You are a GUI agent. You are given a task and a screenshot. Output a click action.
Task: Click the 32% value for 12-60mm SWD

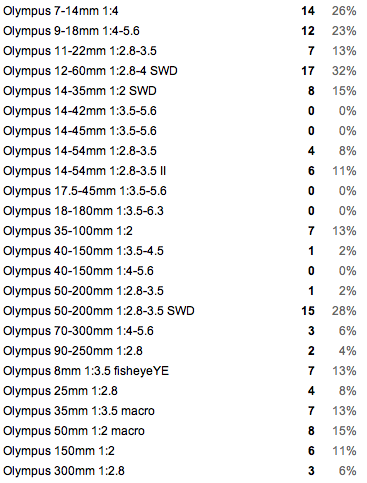344,71
